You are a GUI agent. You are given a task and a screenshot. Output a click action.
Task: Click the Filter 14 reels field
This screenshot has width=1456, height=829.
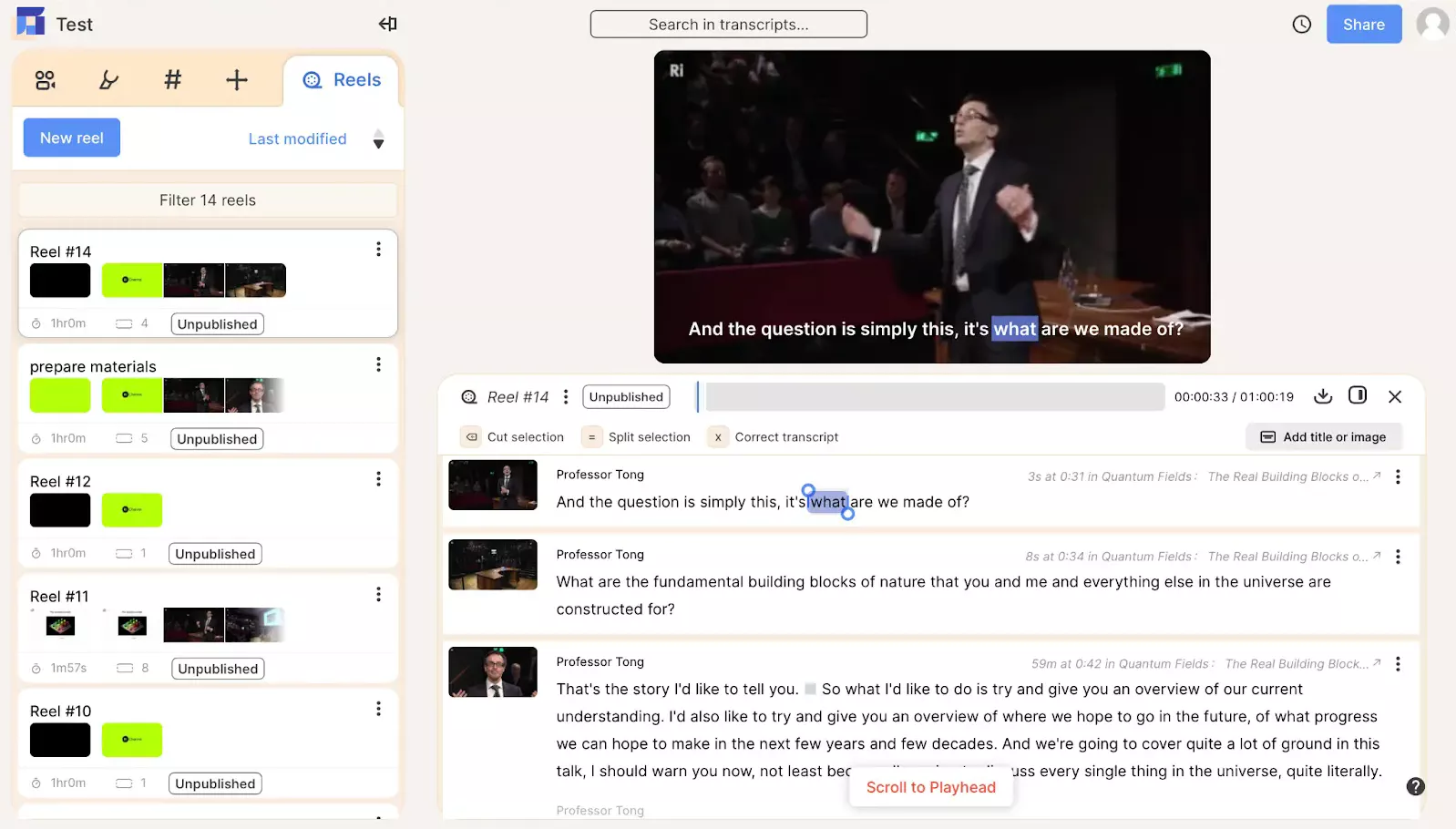tap(208, 200)
